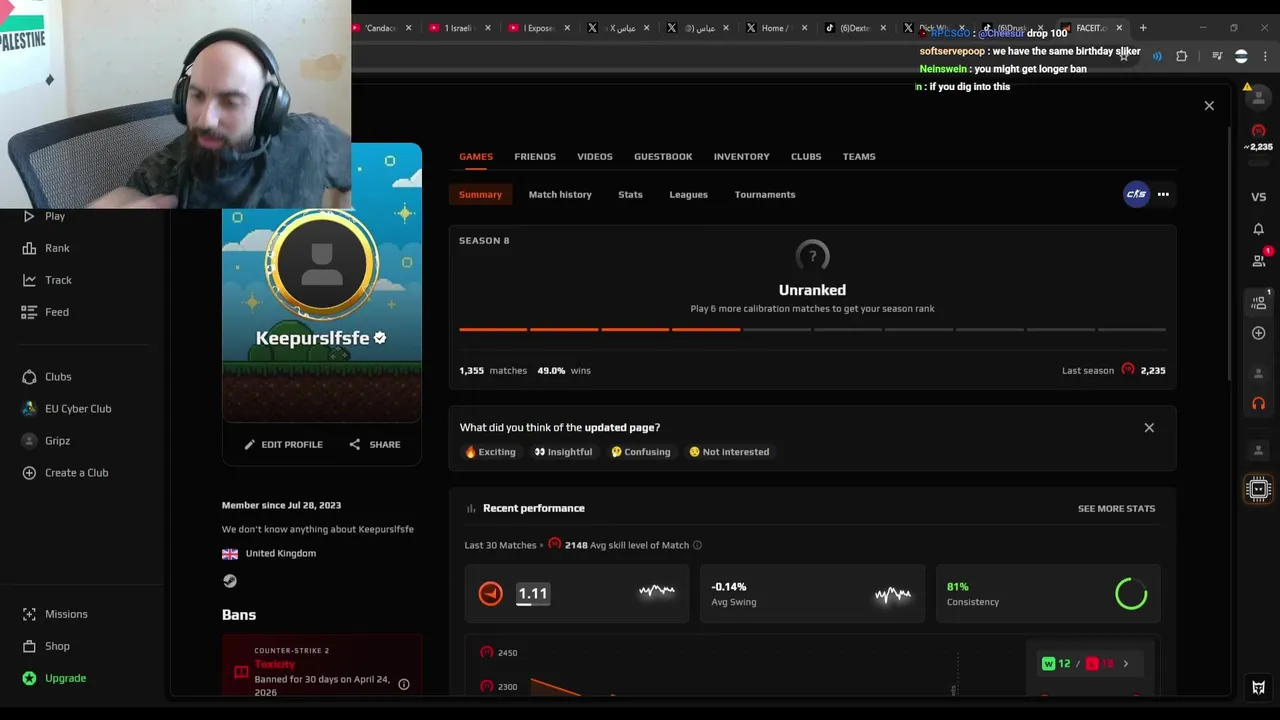Image resolution: width=1280 pixels, height=720 pixels.
Task: Open the Shop in the sidebar
Action: tap(46, 646)
